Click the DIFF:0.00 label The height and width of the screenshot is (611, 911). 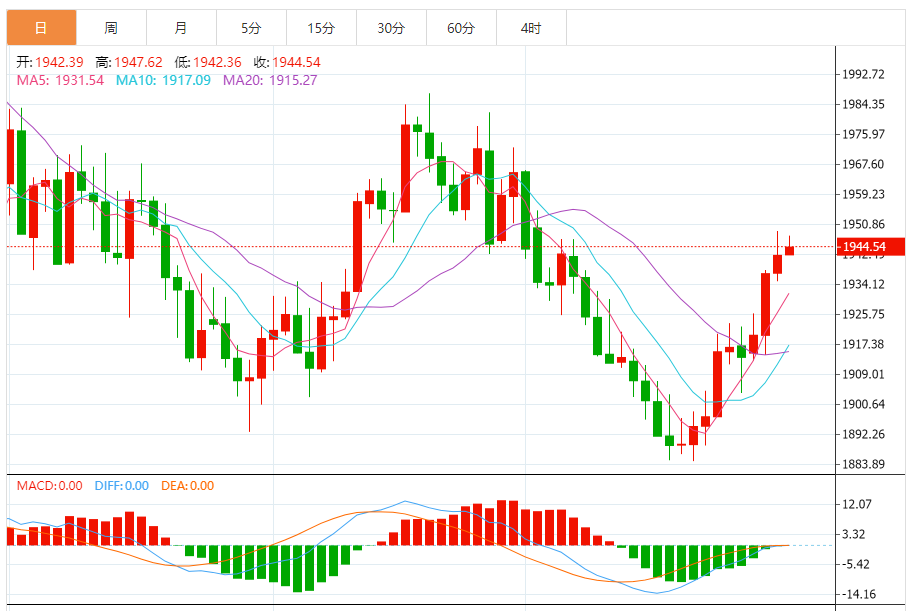pos(121,486)
